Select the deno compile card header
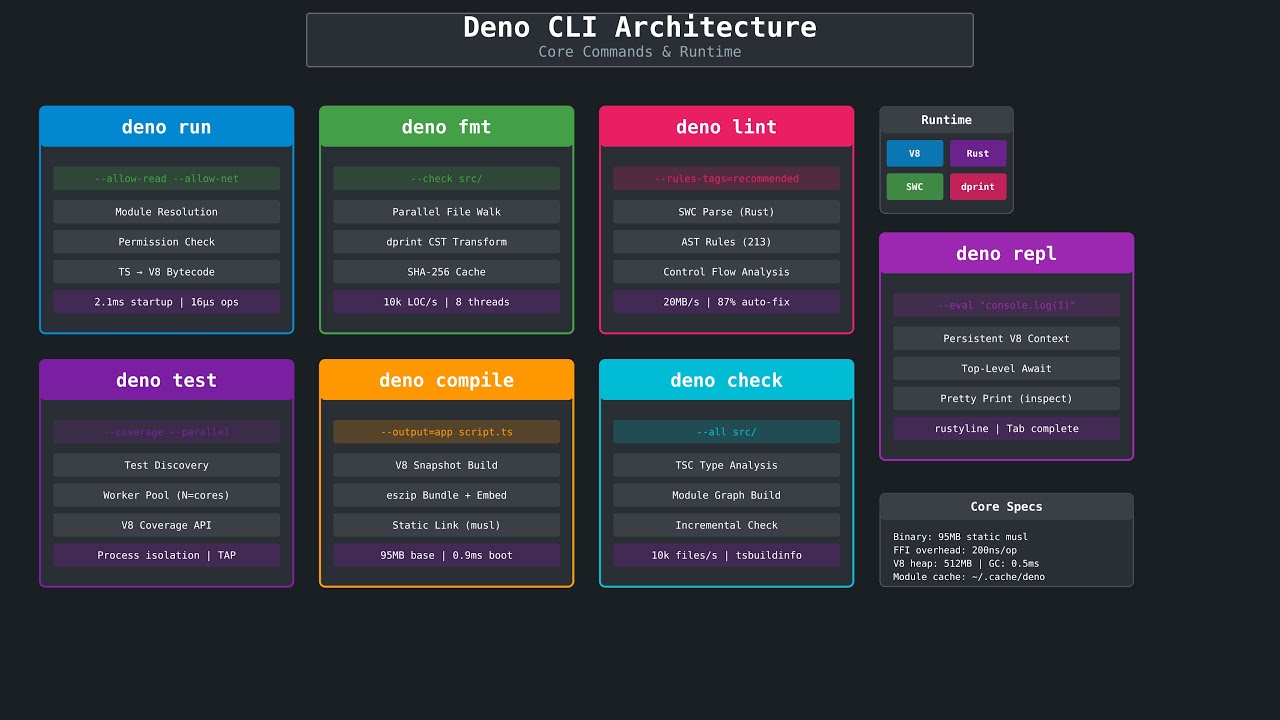Screen dimensions: 1280x720 pyautogui.click(x=447, y=380)
